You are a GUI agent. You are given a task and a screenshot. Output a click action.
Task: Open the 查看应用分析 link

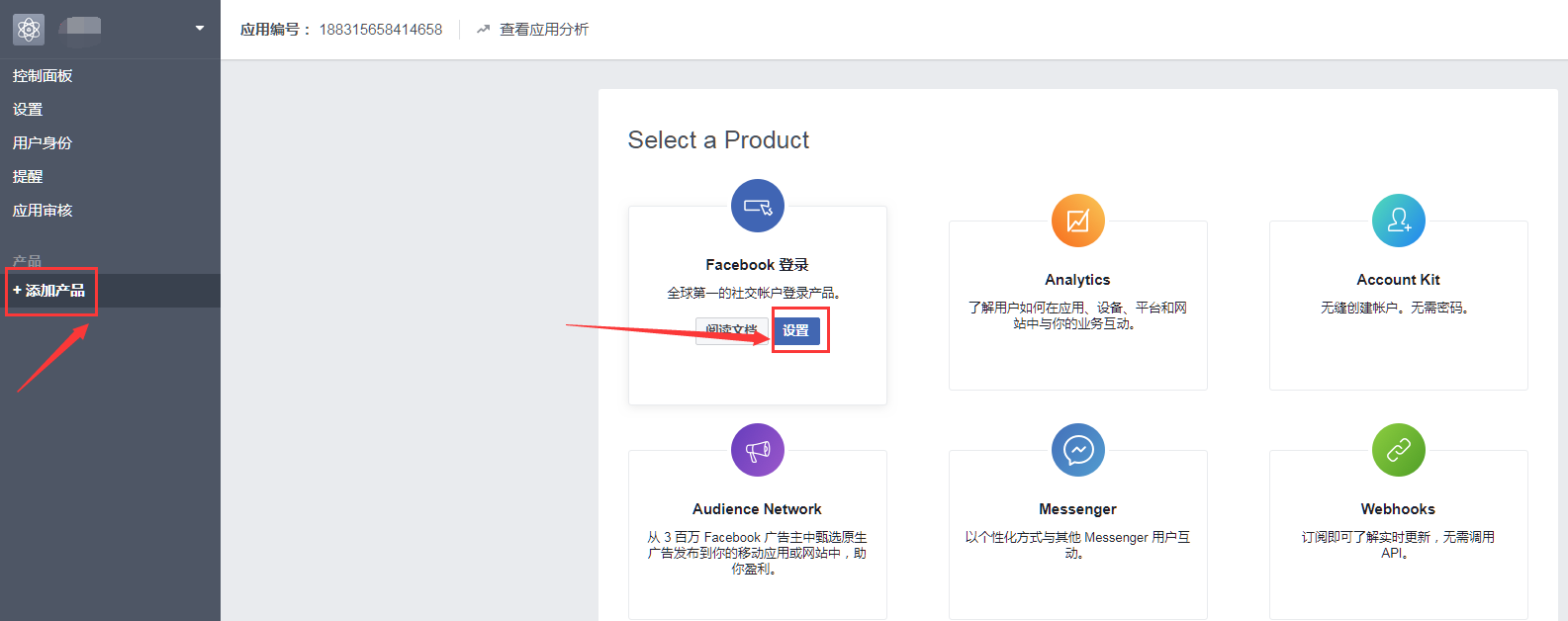coord(543,30)
